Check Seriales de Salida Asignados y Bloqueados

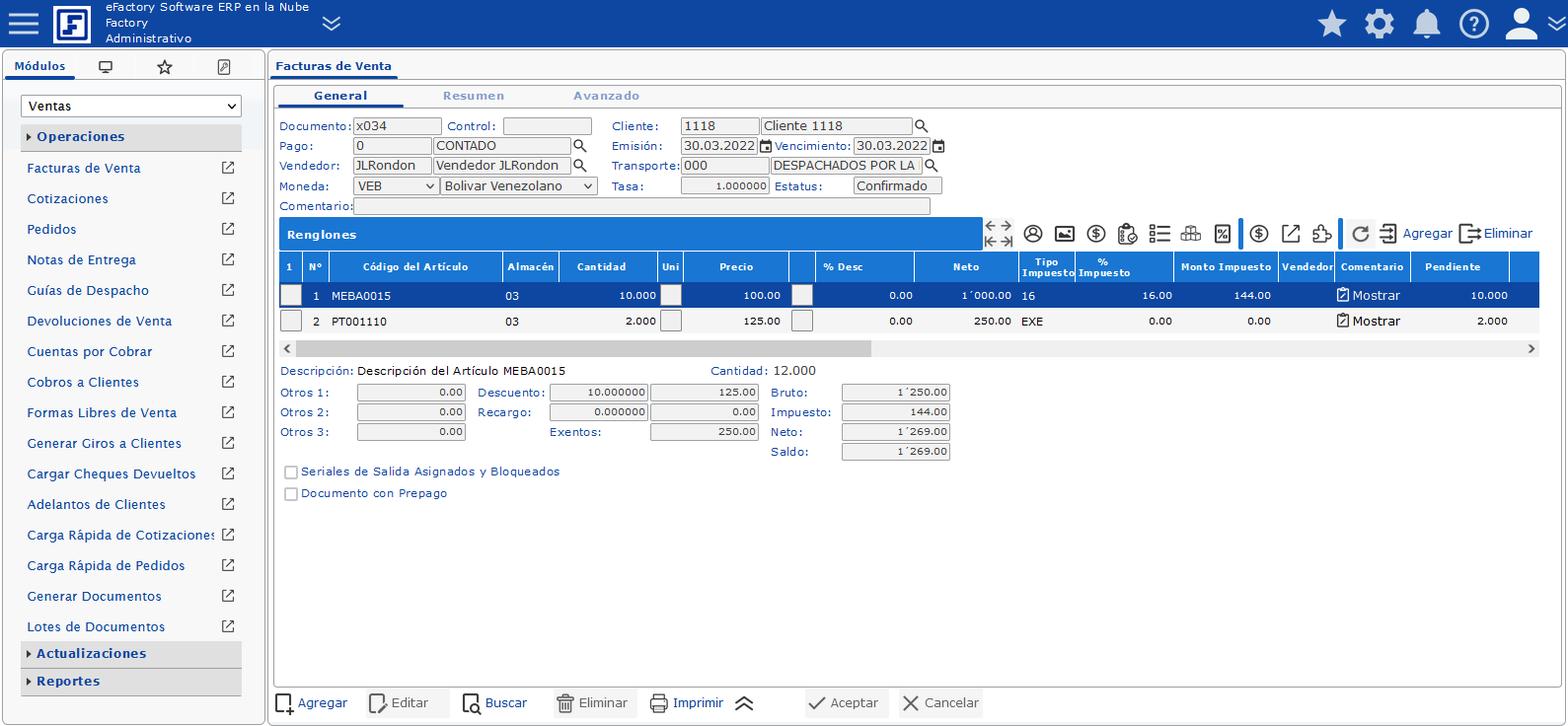pos(291,472)
